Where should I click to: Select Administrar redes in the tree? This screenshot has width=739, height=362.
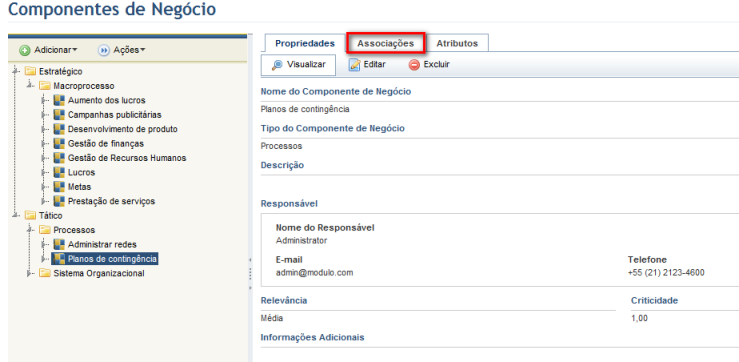[x=102, y=244]
